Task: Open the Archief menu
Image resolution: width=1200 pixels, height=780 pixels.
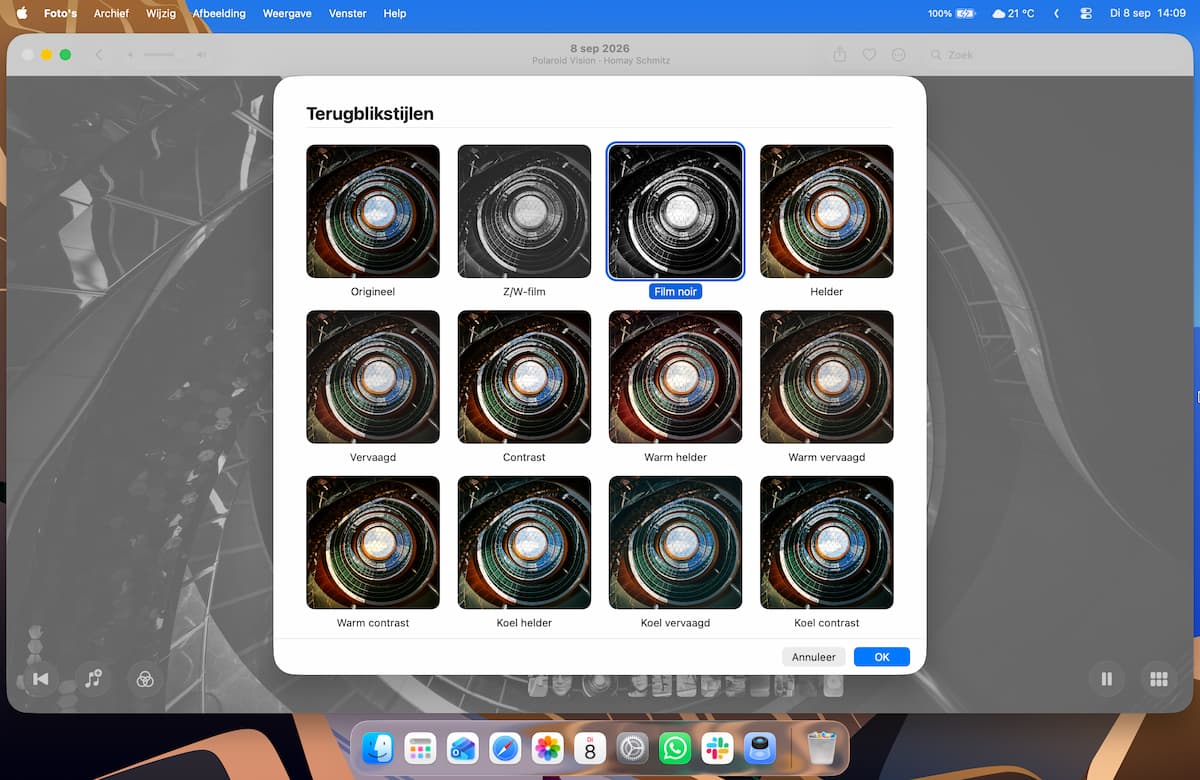Action: pos(111,14)
